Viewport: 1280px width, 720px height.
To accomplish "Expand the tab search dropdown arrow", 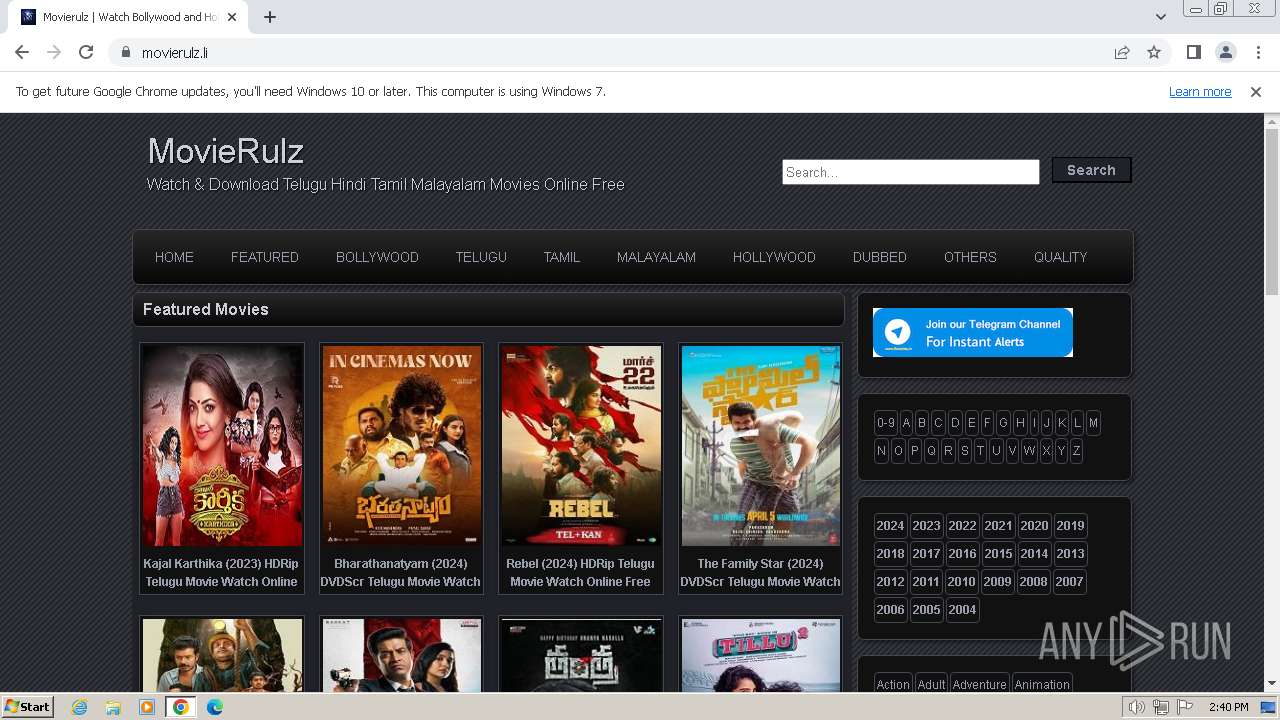I will tap(1160, 17).
